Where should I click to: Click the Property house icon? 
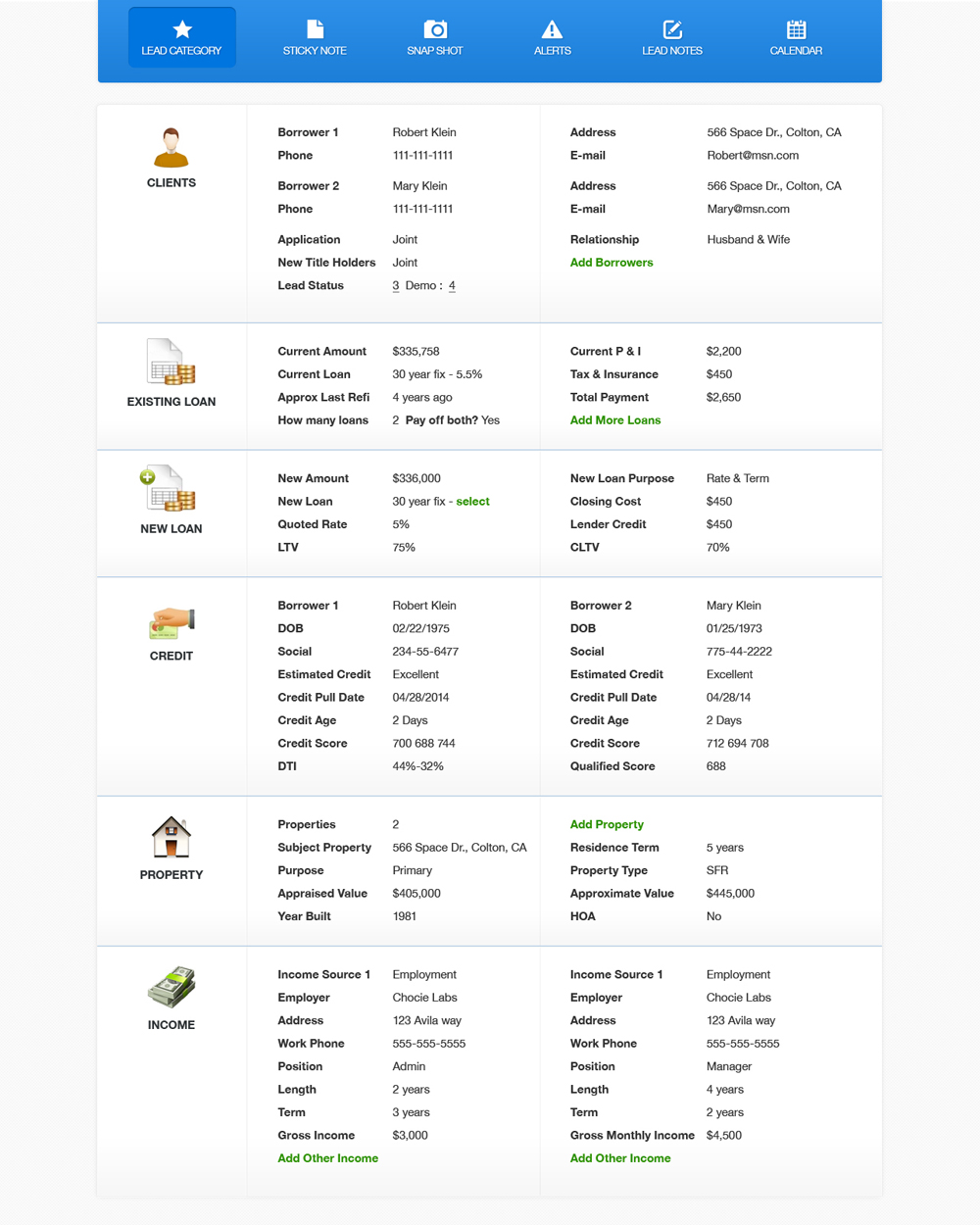click(x=171, y=837)
